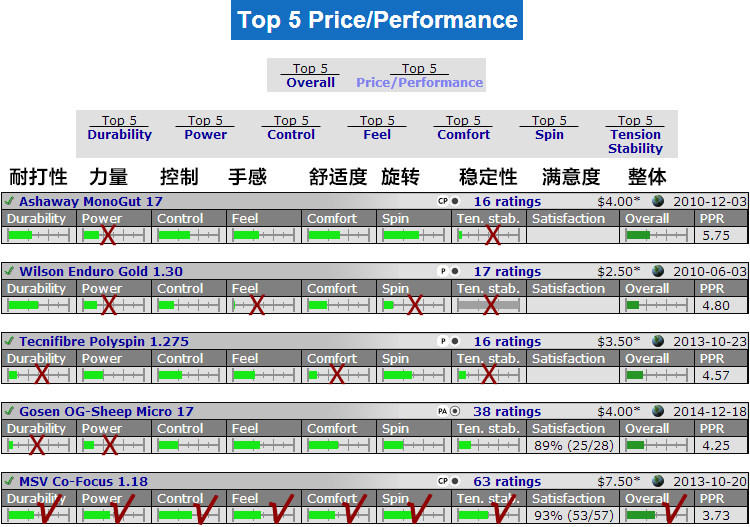Click the round dot icon on Wilson Enduro row
Viewport: 750px width, 527px height.
click(455, 271)
